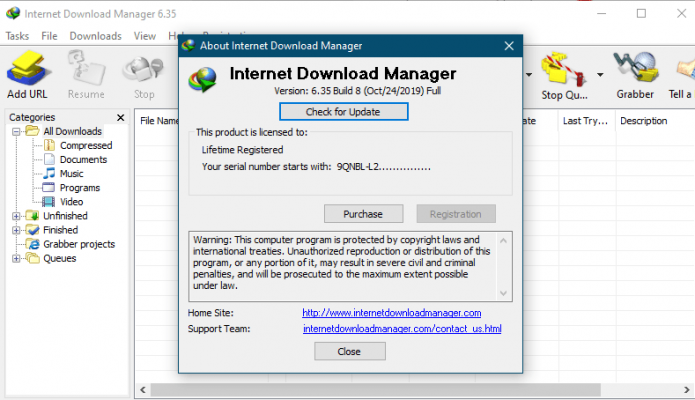695x400 pixels.
Task: Close the Categories panel
Action: coord(120,117)
